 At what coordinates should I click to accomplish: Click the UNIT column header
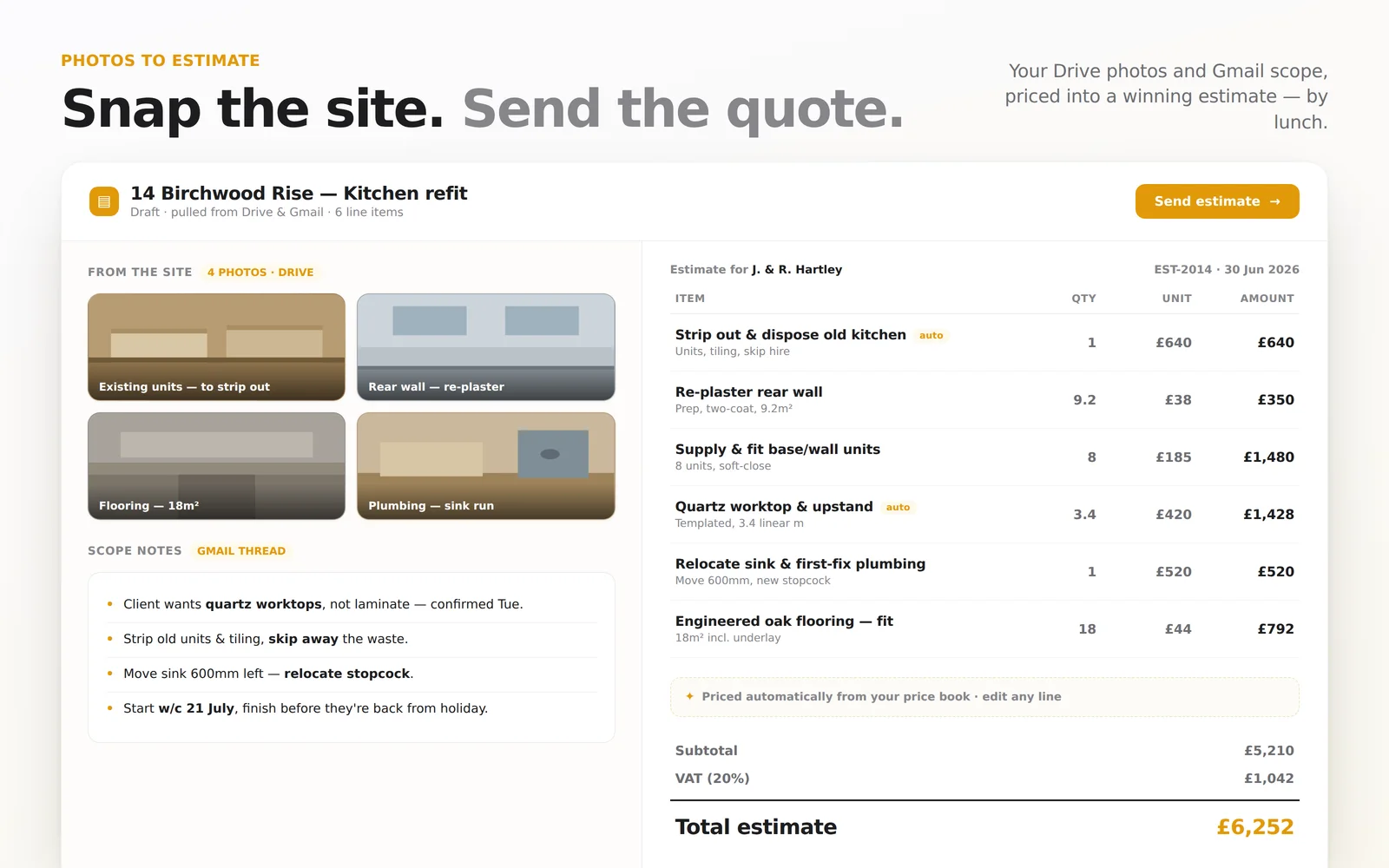tap(1177, 299)
